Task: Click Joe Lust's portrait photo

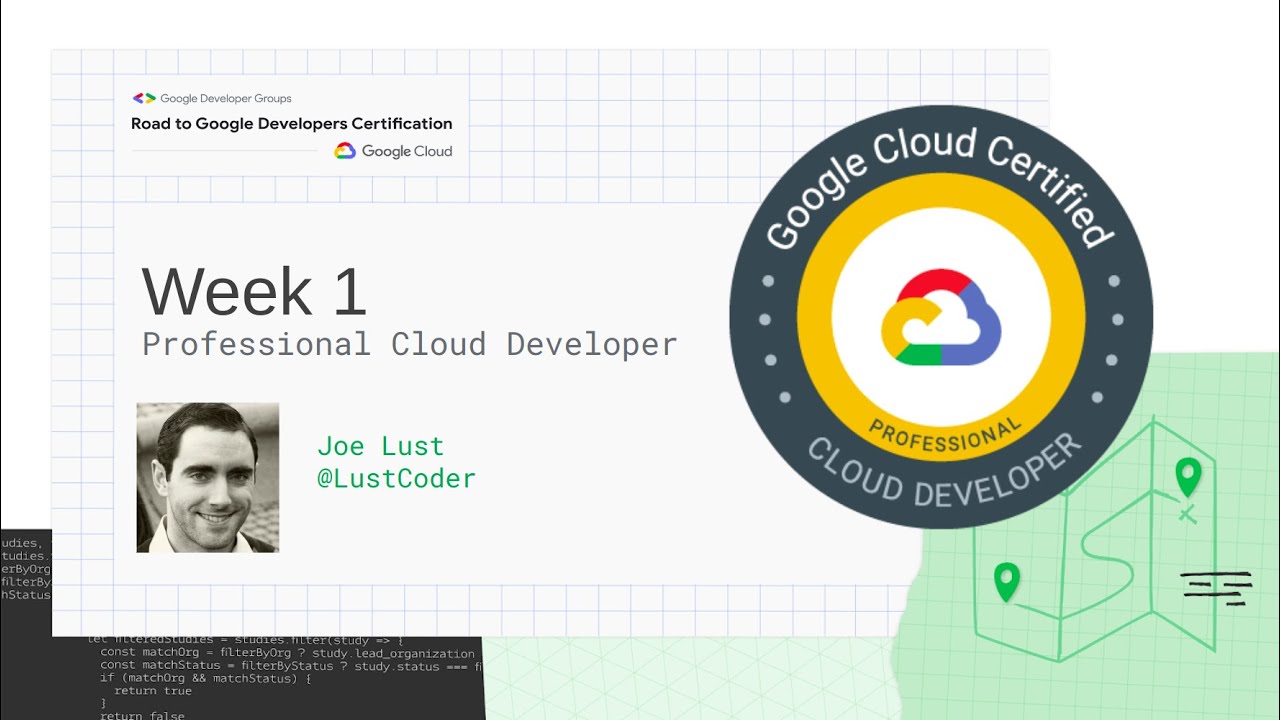Action: coord(208,477)
